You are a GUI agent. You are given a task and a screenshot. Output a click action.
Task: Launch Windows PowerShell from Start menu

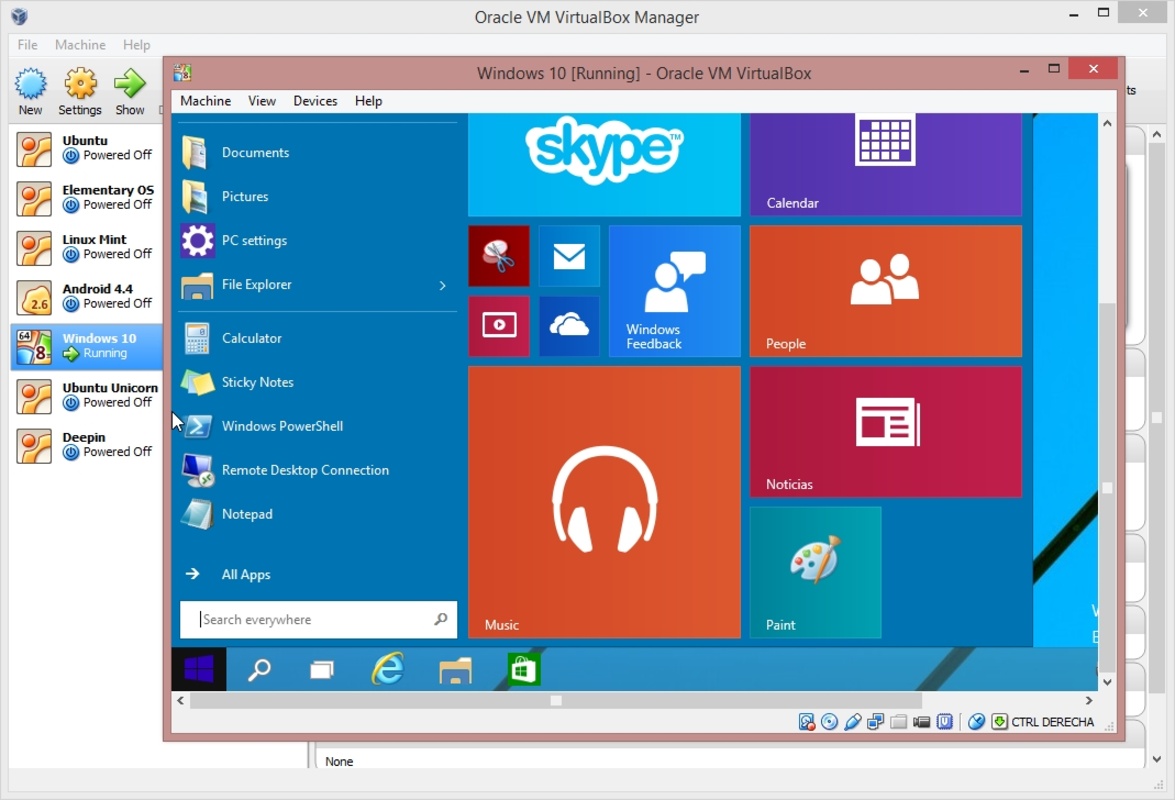[282, 426]
